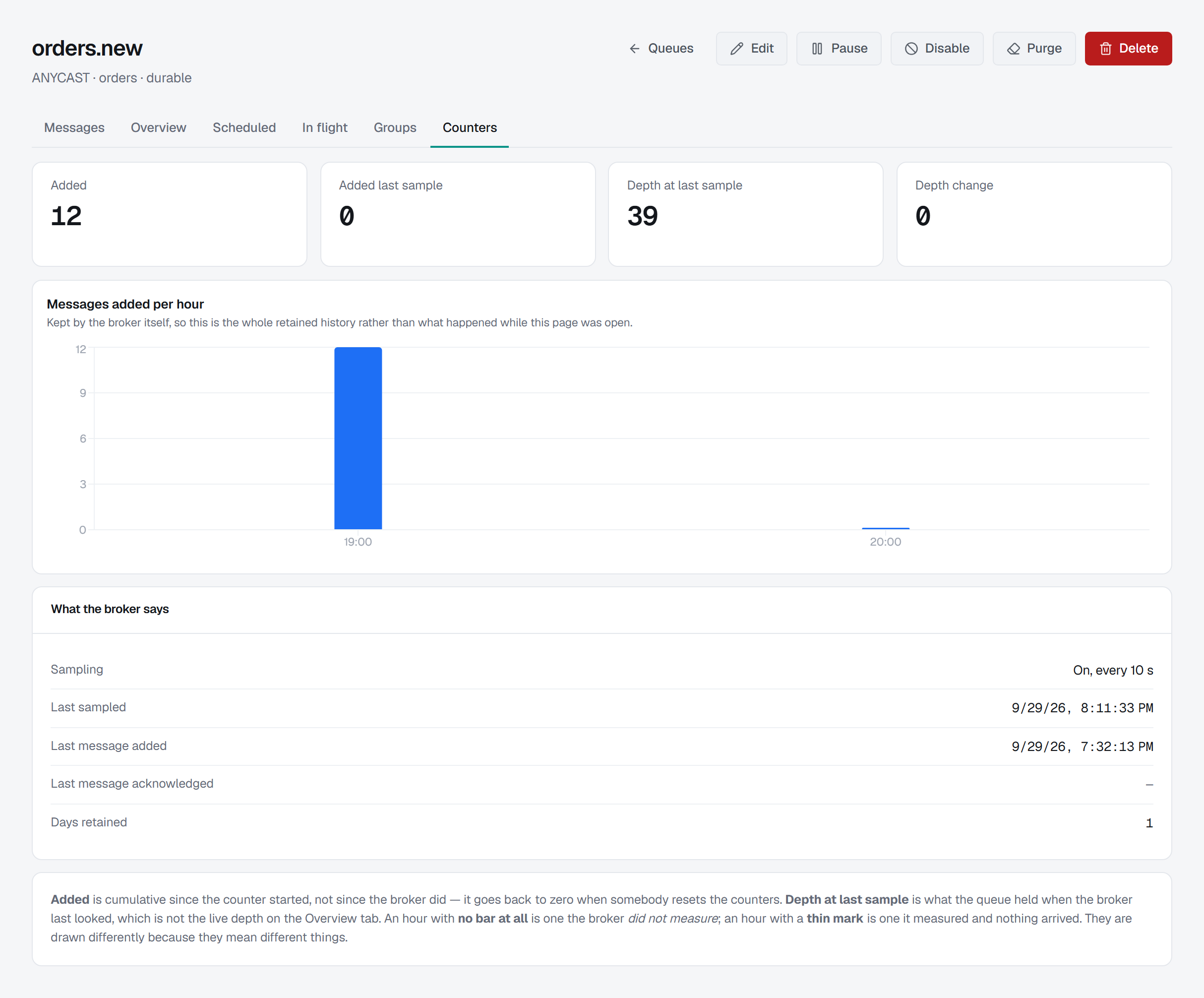Click the thin mark at 20:00
The width and height of the screenshot is (1204, 998).
(x=885, y=528)
